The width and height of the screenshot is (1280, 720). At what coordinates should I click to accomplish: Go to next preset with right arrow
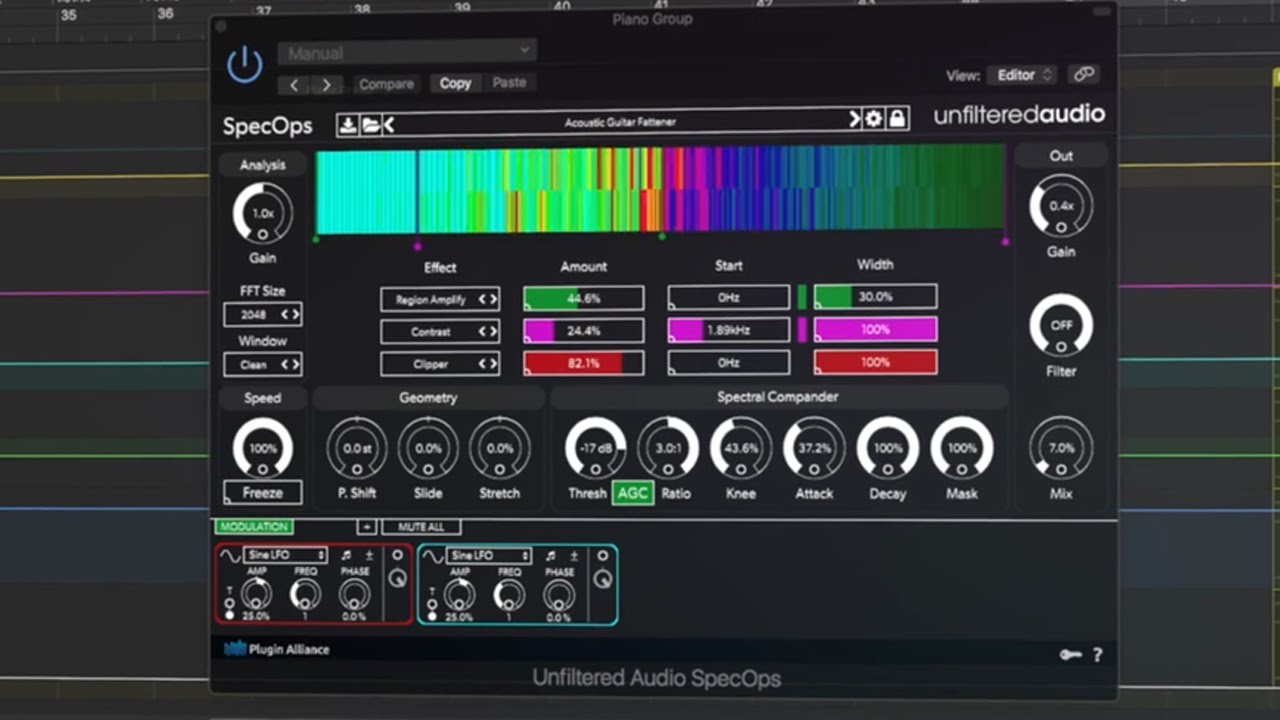click(327, 85)
